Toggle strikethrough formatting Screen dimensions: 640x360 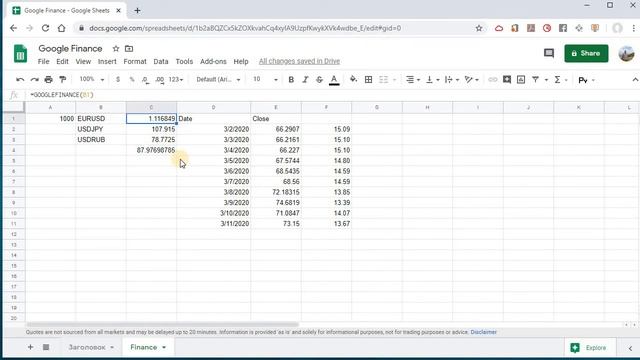click(x=319, y=80)
